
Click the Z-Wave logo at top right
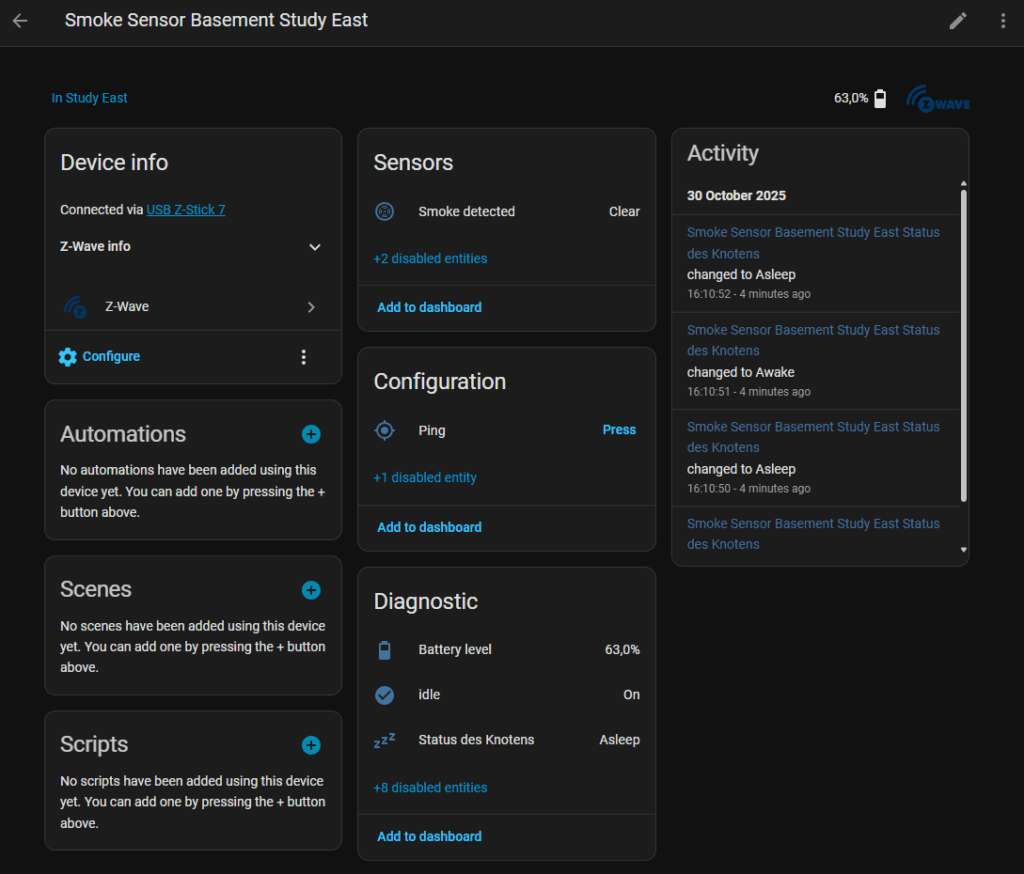(x=937, y=99)
